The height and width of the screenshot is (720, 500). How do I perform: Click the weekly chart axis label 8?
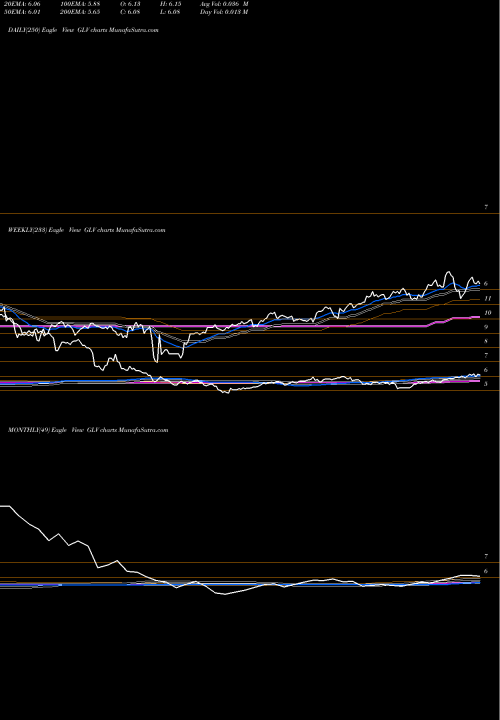486,341
